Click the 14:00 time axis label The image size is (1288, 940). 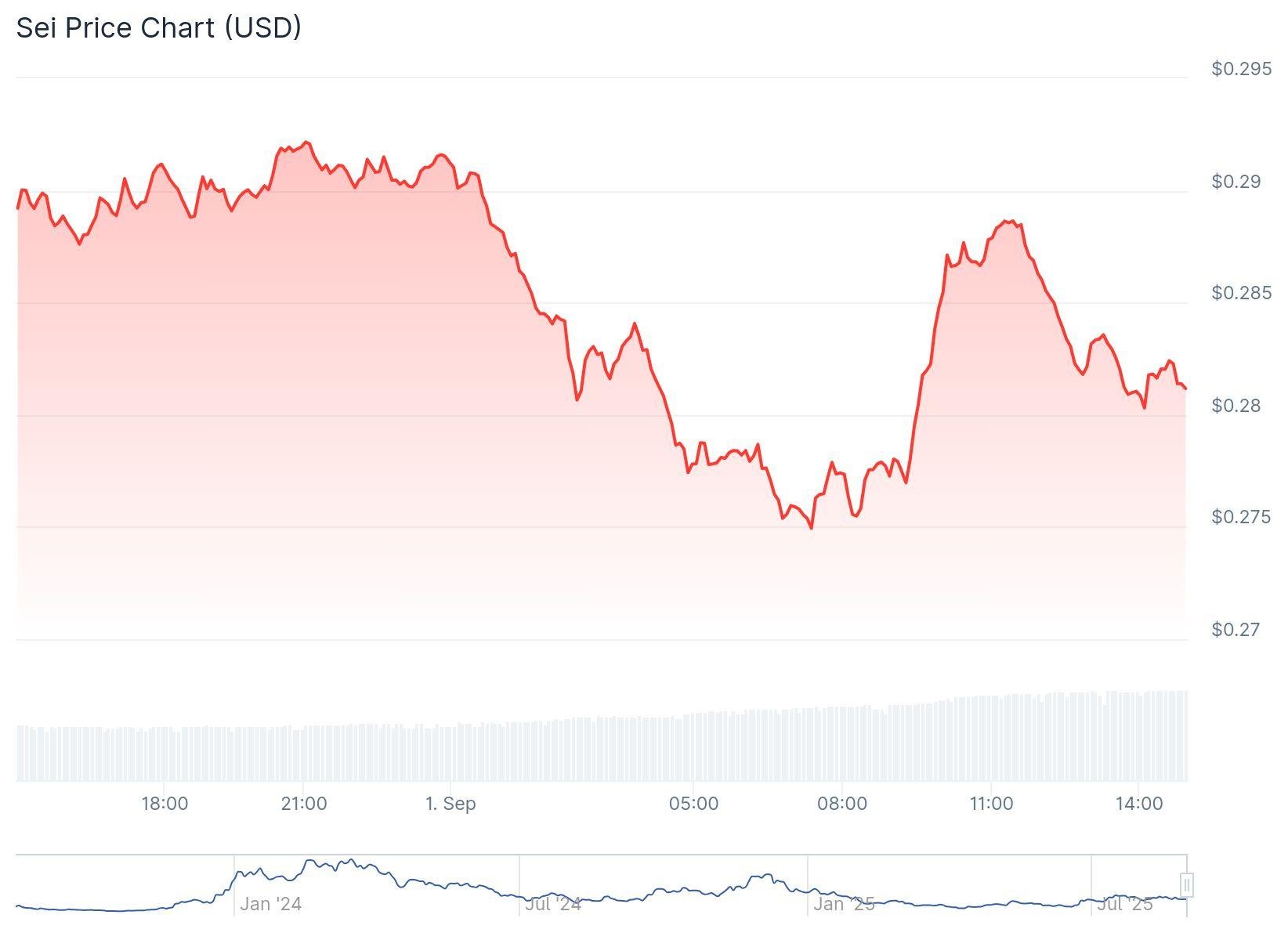pos(1138,804)
